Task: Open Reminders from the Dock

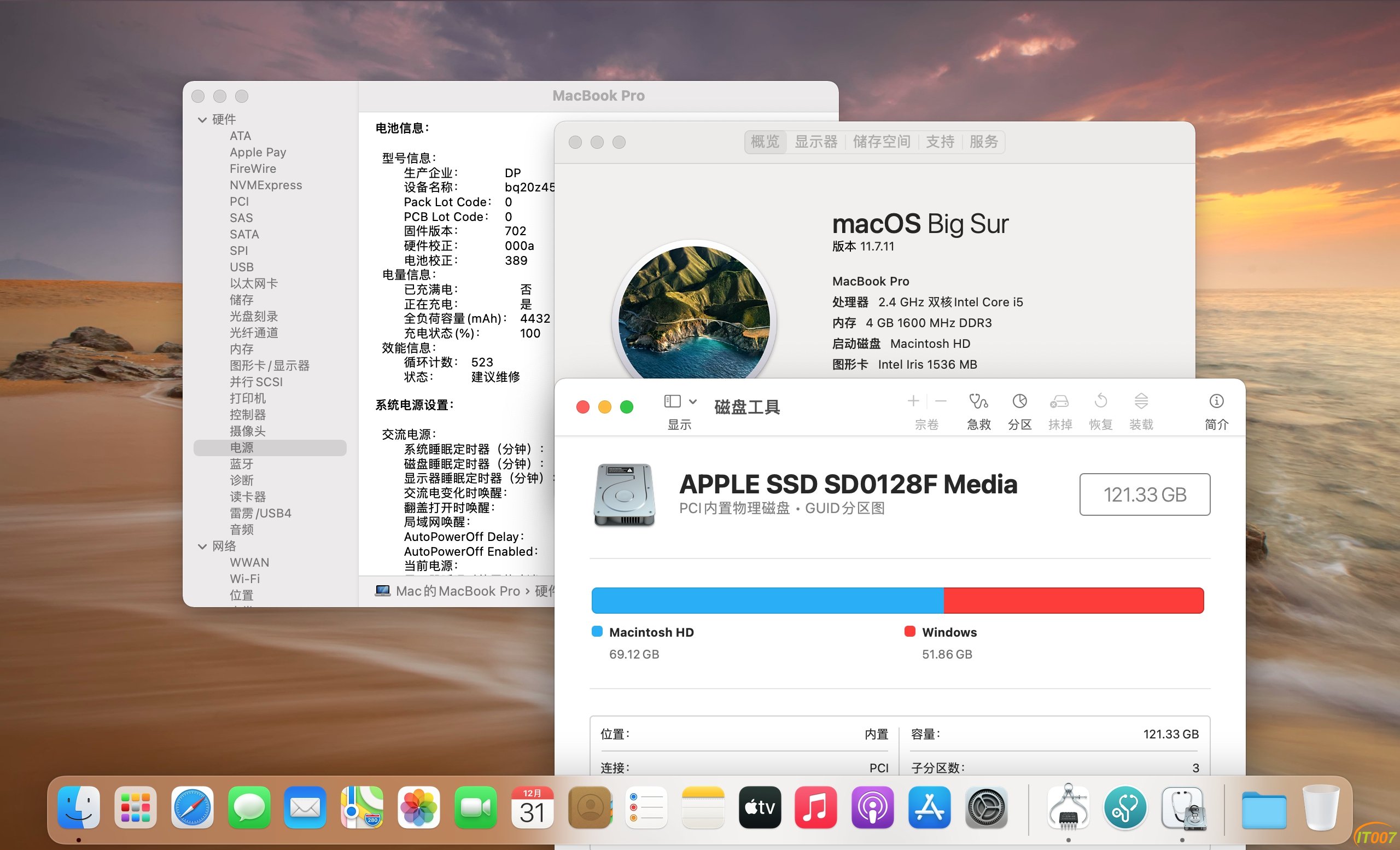Action: (x=646, y=807)
